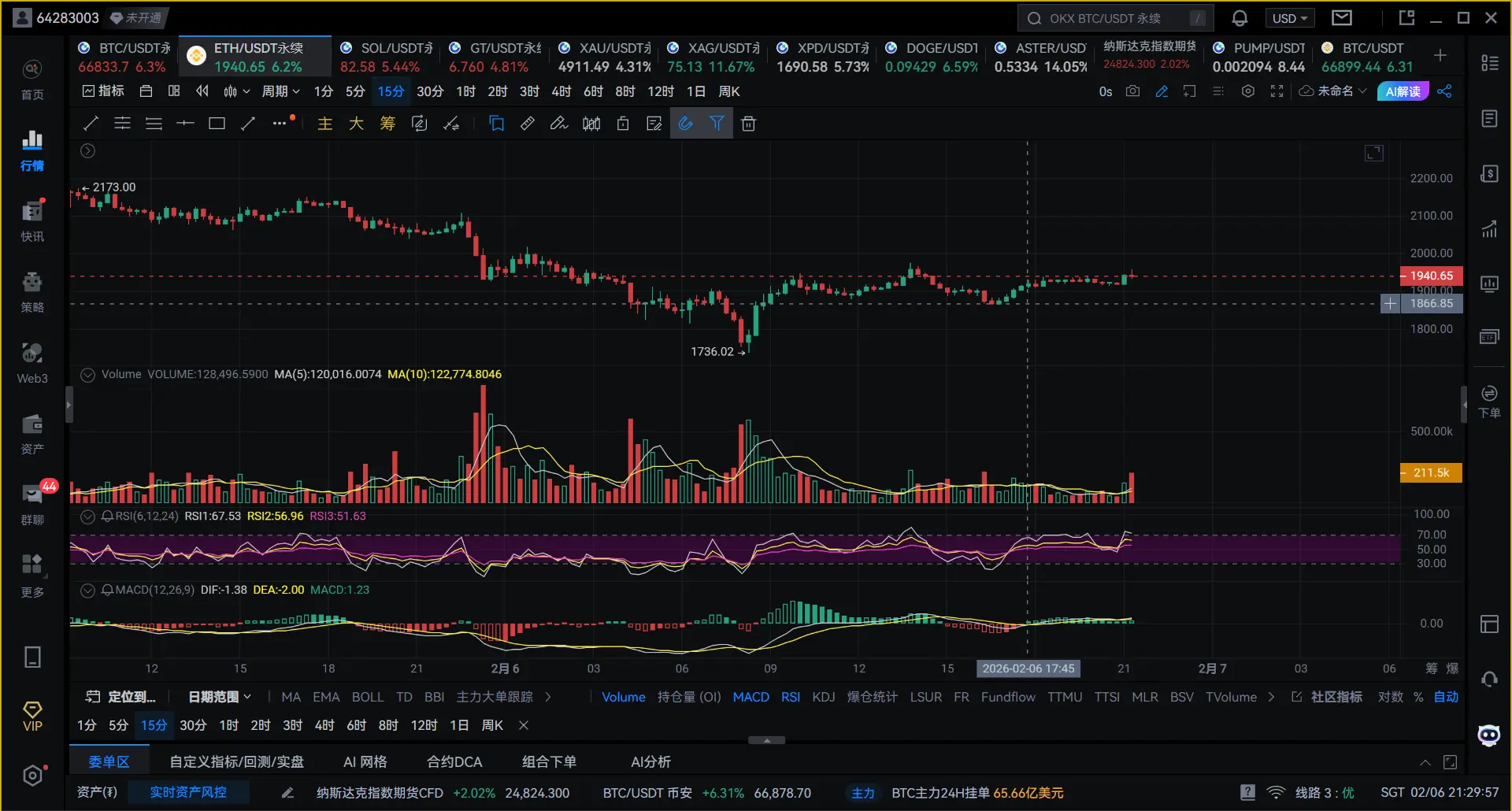Screen dimensions: 1512x811
Task: Open the 委单区 bottom panel tab
Action: pos(109,761)
